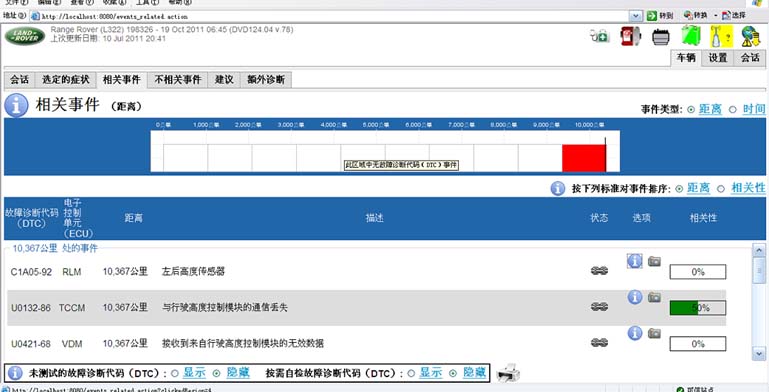Screen dimensions: 769x392
Task: Open info icon for U0132-86 row
Action: (x=635, y=297)
